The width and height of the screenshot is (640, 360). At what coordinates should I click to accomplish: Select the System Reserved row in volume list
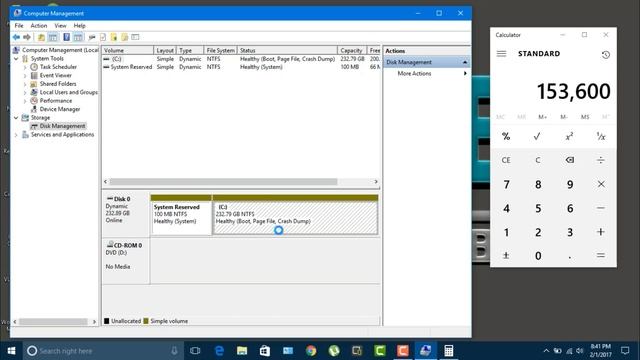(x=241, y=67)
